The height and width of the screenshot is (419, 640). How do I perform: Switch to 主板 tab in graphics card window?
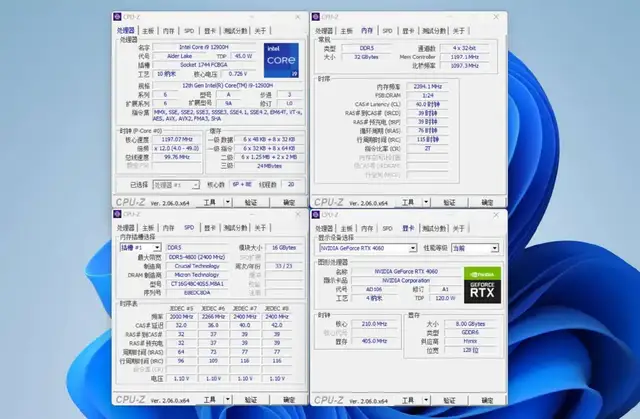(346, 228)
